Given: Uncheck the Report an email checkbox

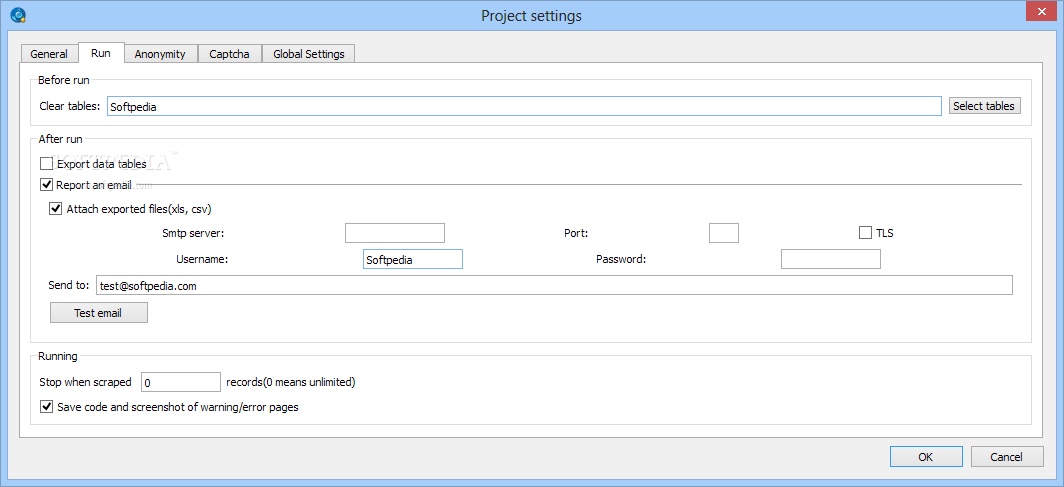Looking at the screenshot, I should (x=46, y=184).
